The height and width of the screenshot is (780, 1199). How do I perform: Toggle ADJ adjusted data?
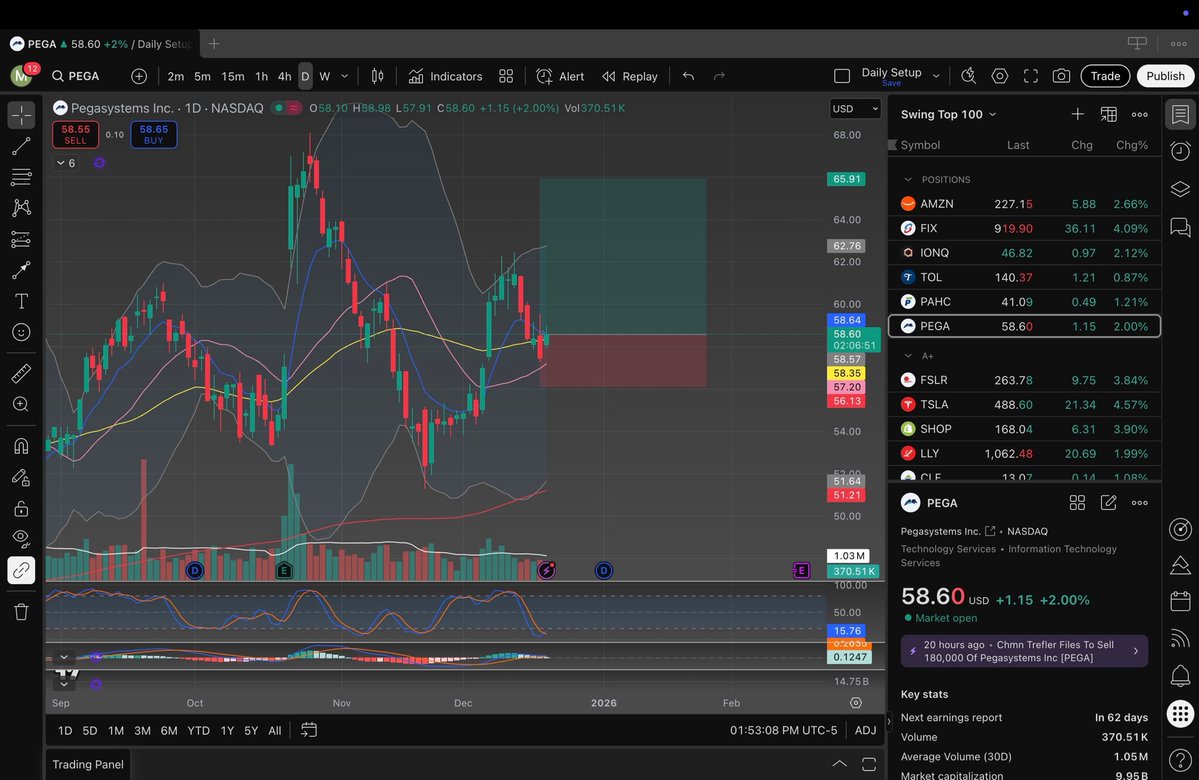point(866,731)
